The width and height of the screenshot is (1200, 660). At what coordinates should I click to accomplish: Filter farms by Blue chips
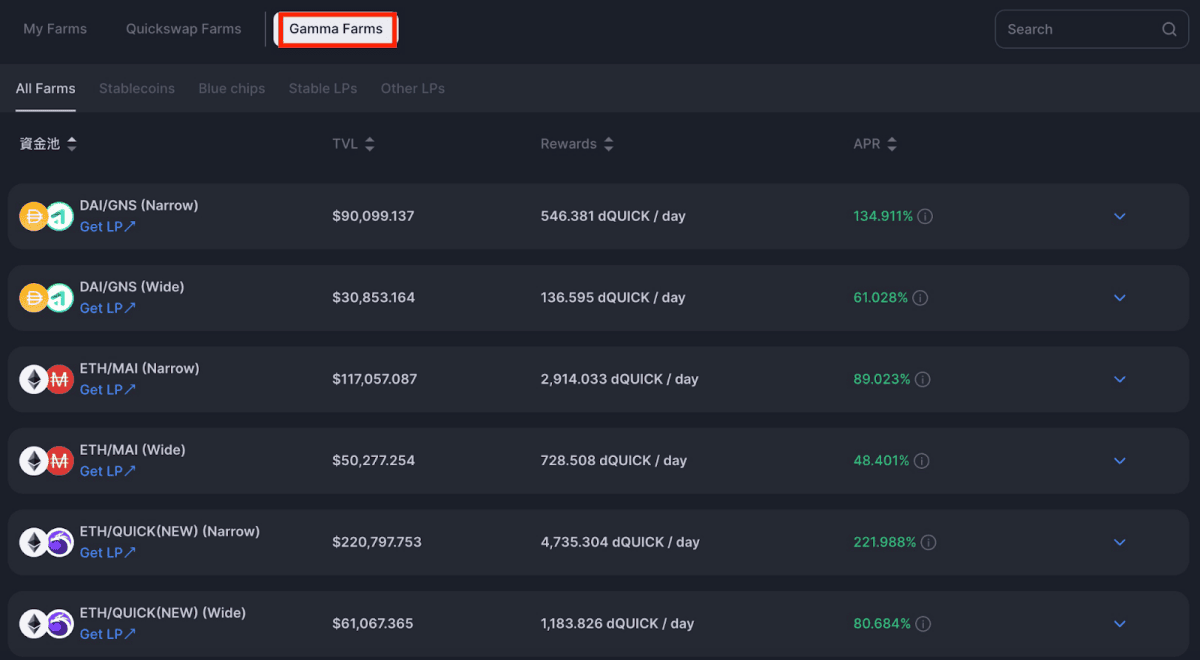pos(232,88)
